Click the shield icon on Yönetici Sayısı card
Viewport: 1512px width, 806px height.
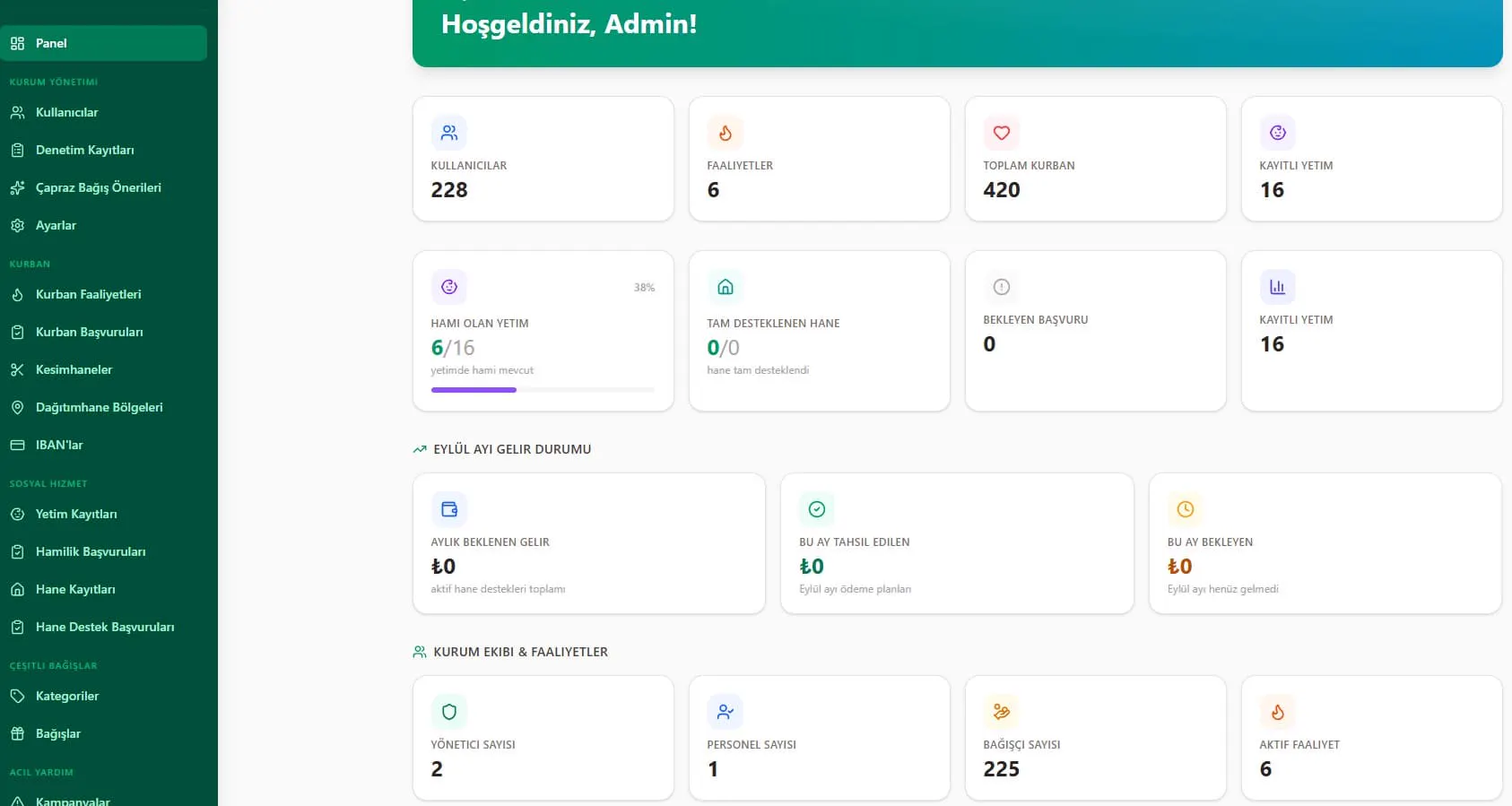tap(449, 712)
